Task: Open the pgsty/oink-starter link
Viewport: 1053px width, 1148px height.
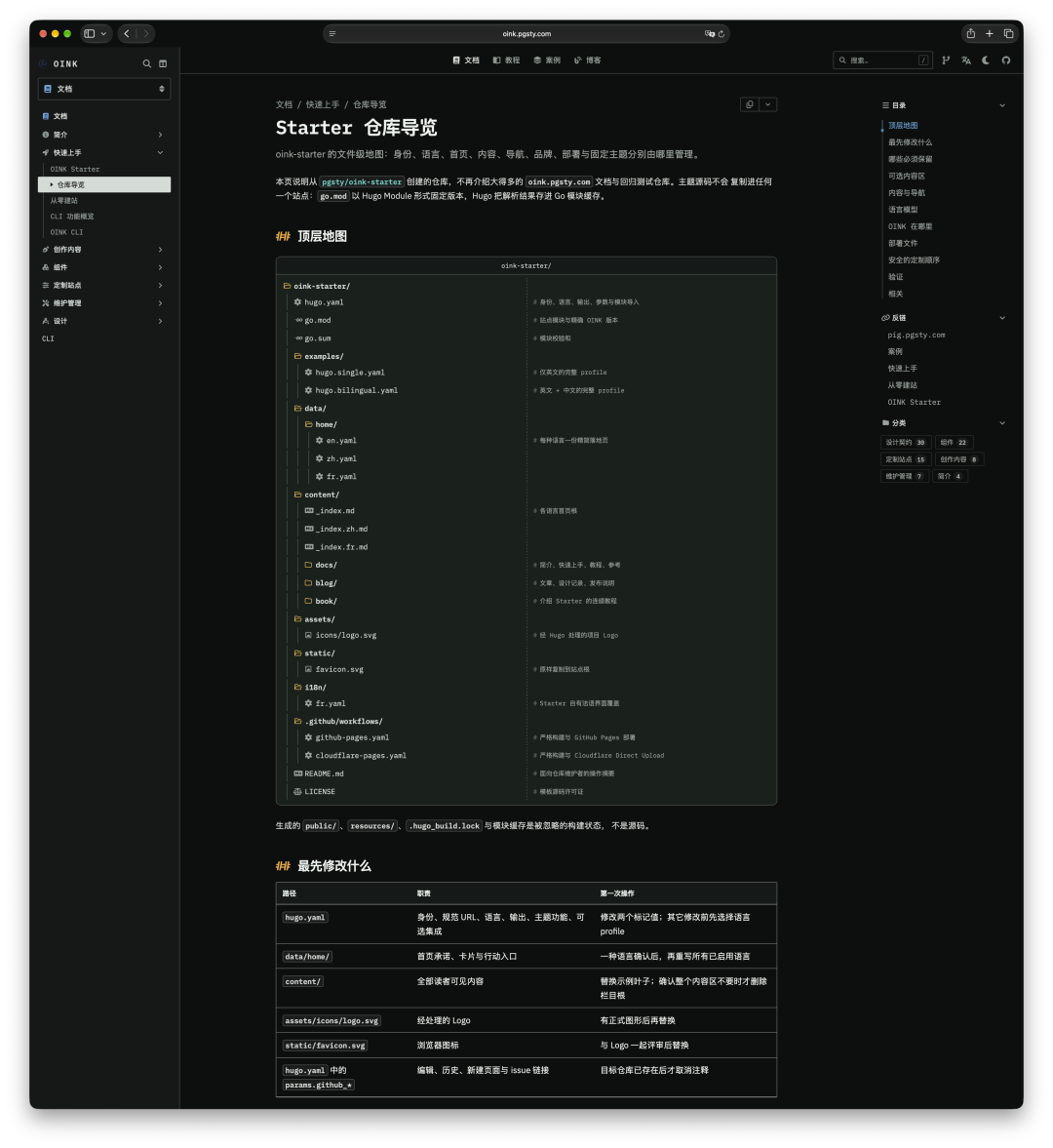Action: tap(362, 181)
